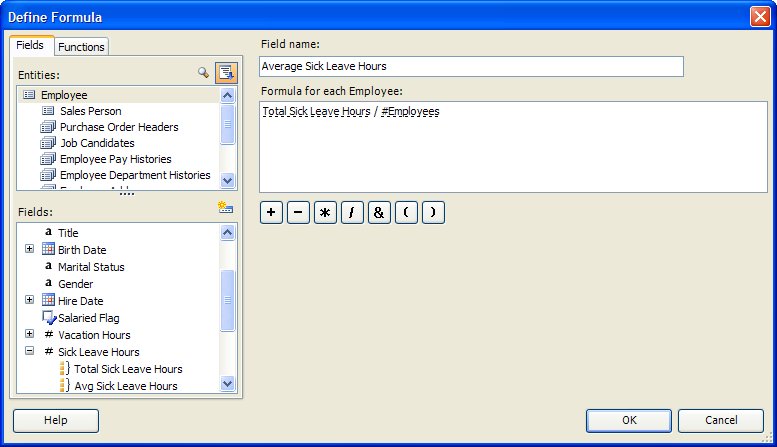This screenshot has width=777, height=447.
Task: Select the Employee entity icon
Action: click(29, 95)
